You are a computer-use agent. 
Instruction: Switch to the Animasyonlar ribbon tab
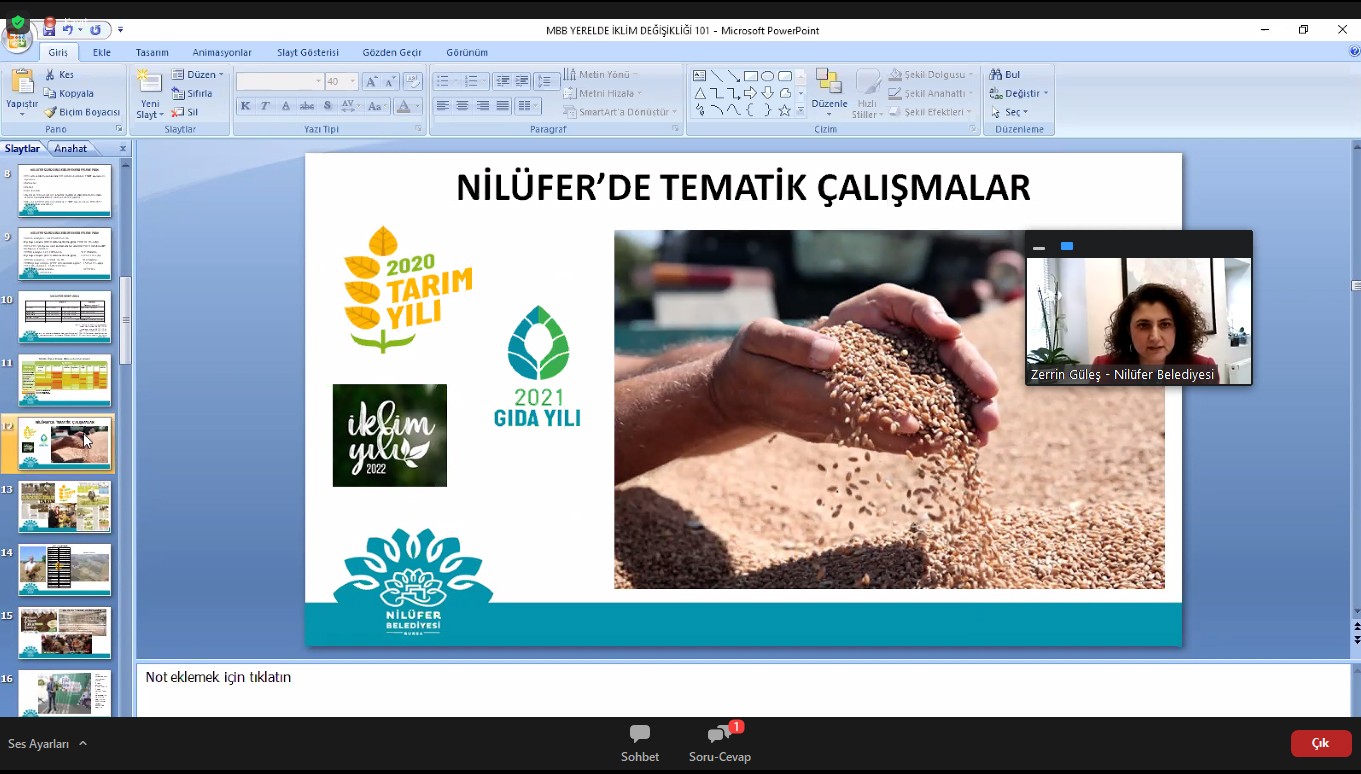tap(220, 51)
